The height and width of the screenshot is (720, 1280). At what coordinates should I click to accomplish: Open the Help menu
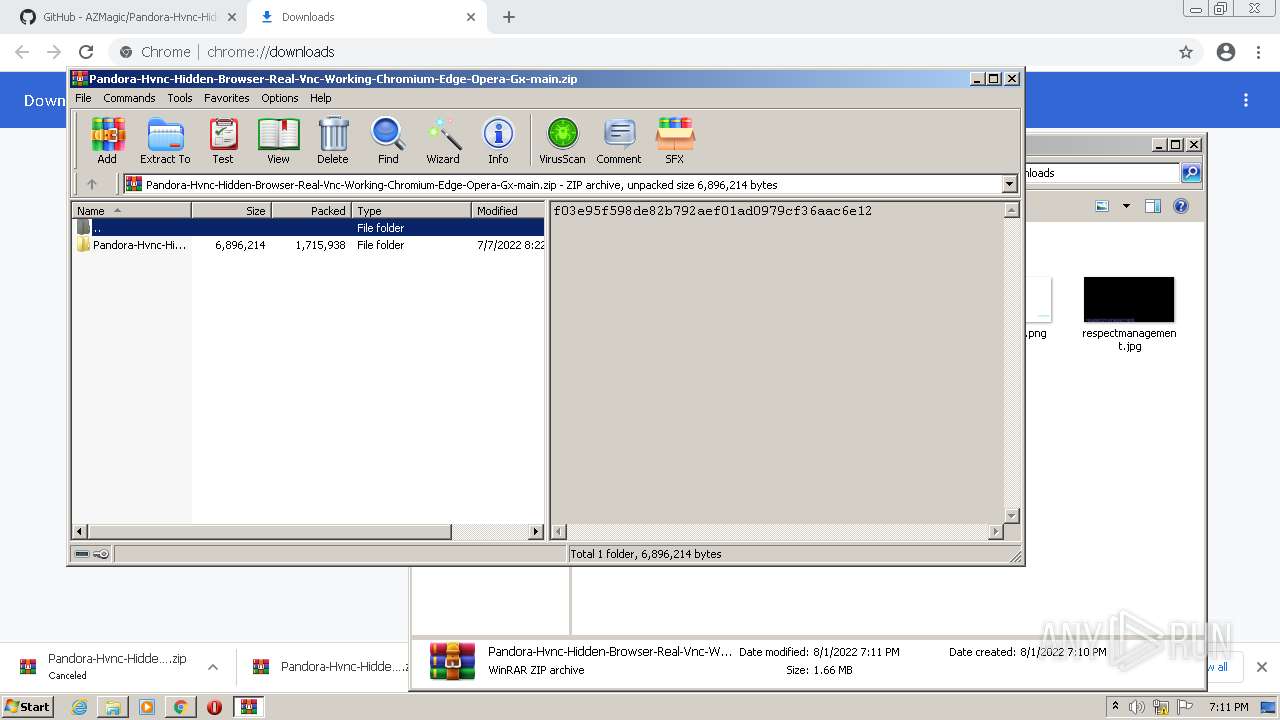coord(320,98)
